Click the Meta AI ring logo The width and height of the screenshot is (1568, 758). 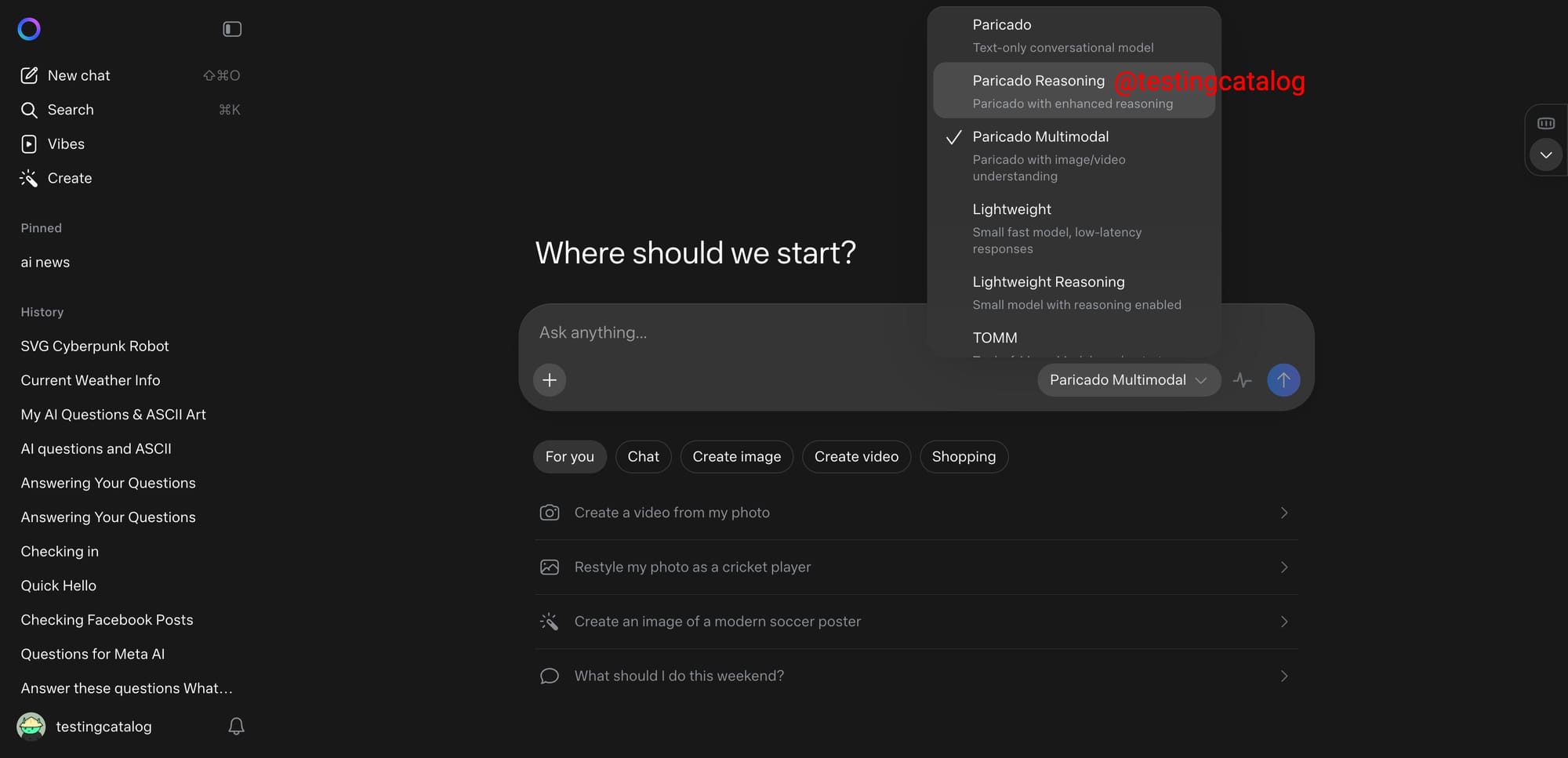point(29,29)
